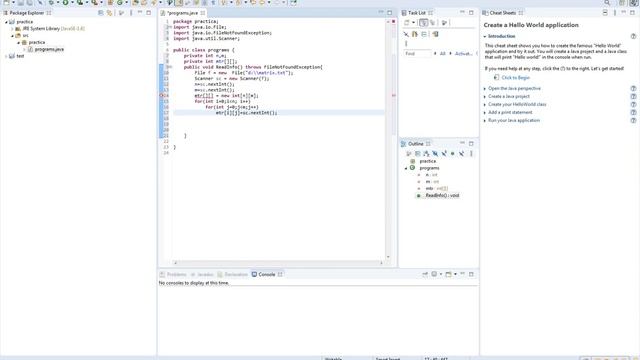
Task: Collapse all in Package Explorer toolbar
Action: point(101,13)
